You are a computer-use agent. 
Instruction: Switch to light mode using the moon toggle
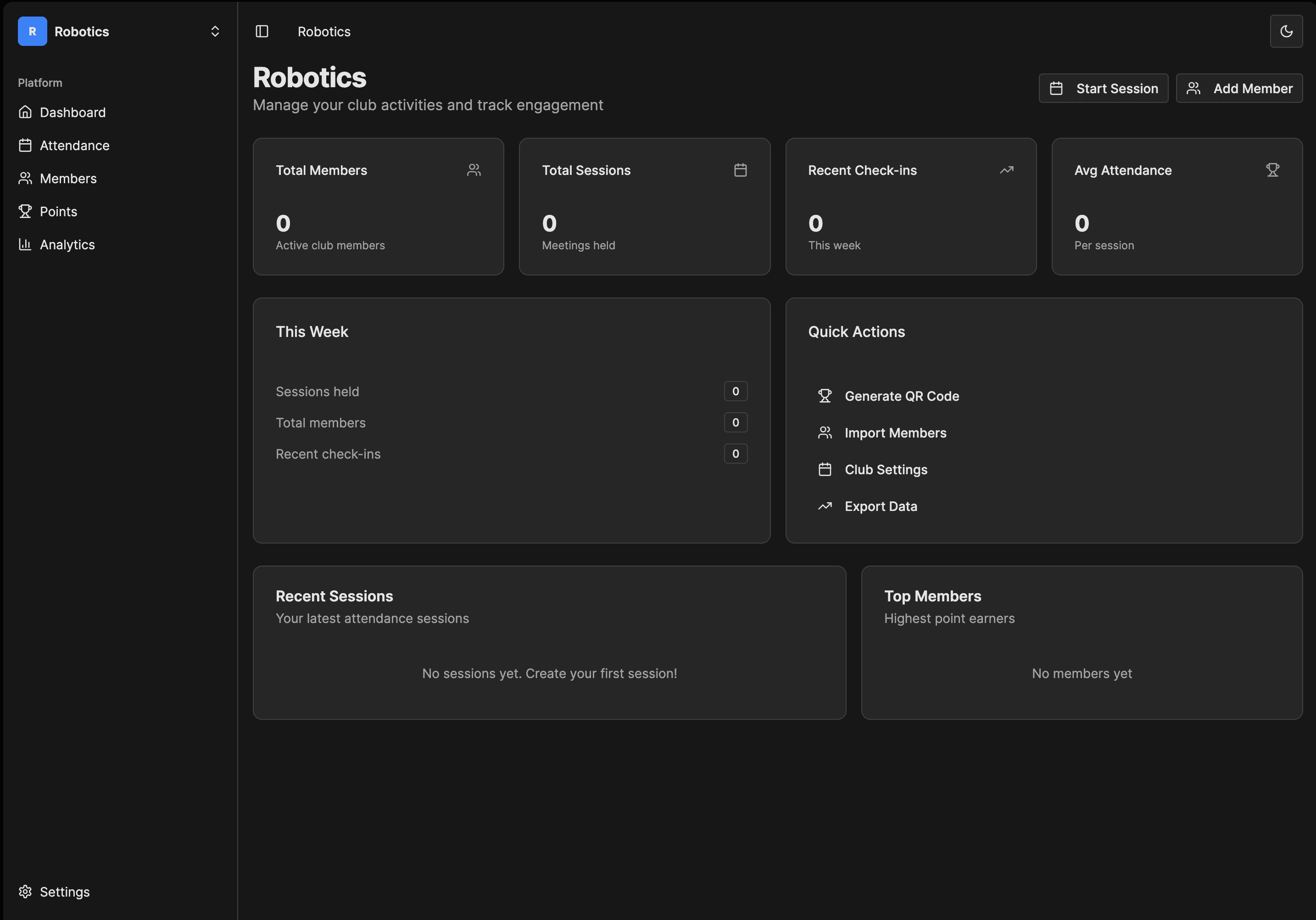coord(1286,32)
